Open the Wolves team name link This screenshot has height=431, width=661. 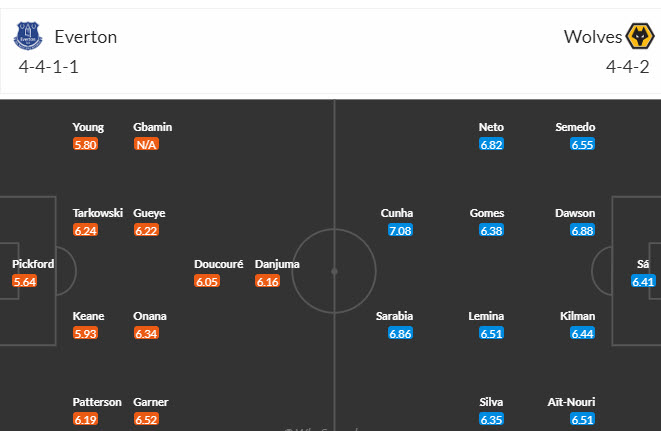coord(589,37)
